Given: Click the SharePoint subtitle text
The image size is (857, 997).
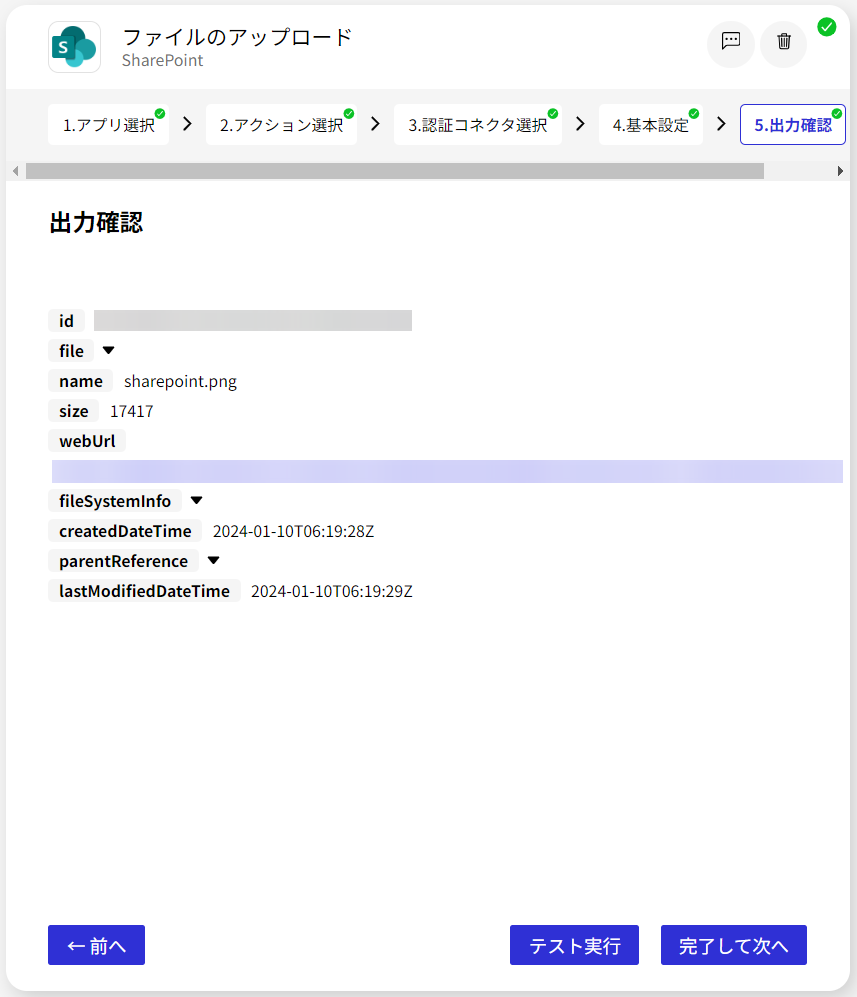Looking at the screenshot, I should (163, 60).
